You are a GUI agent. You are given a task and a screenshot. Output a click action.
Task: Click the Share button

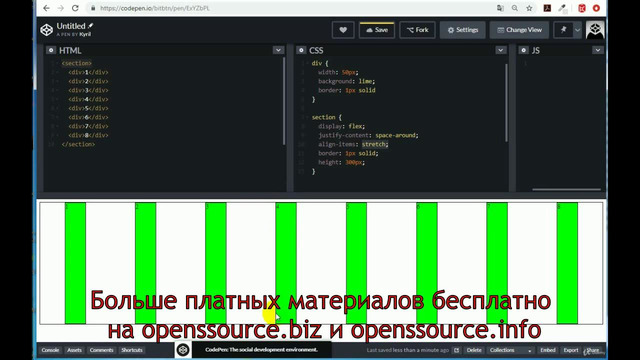(593, 350)
